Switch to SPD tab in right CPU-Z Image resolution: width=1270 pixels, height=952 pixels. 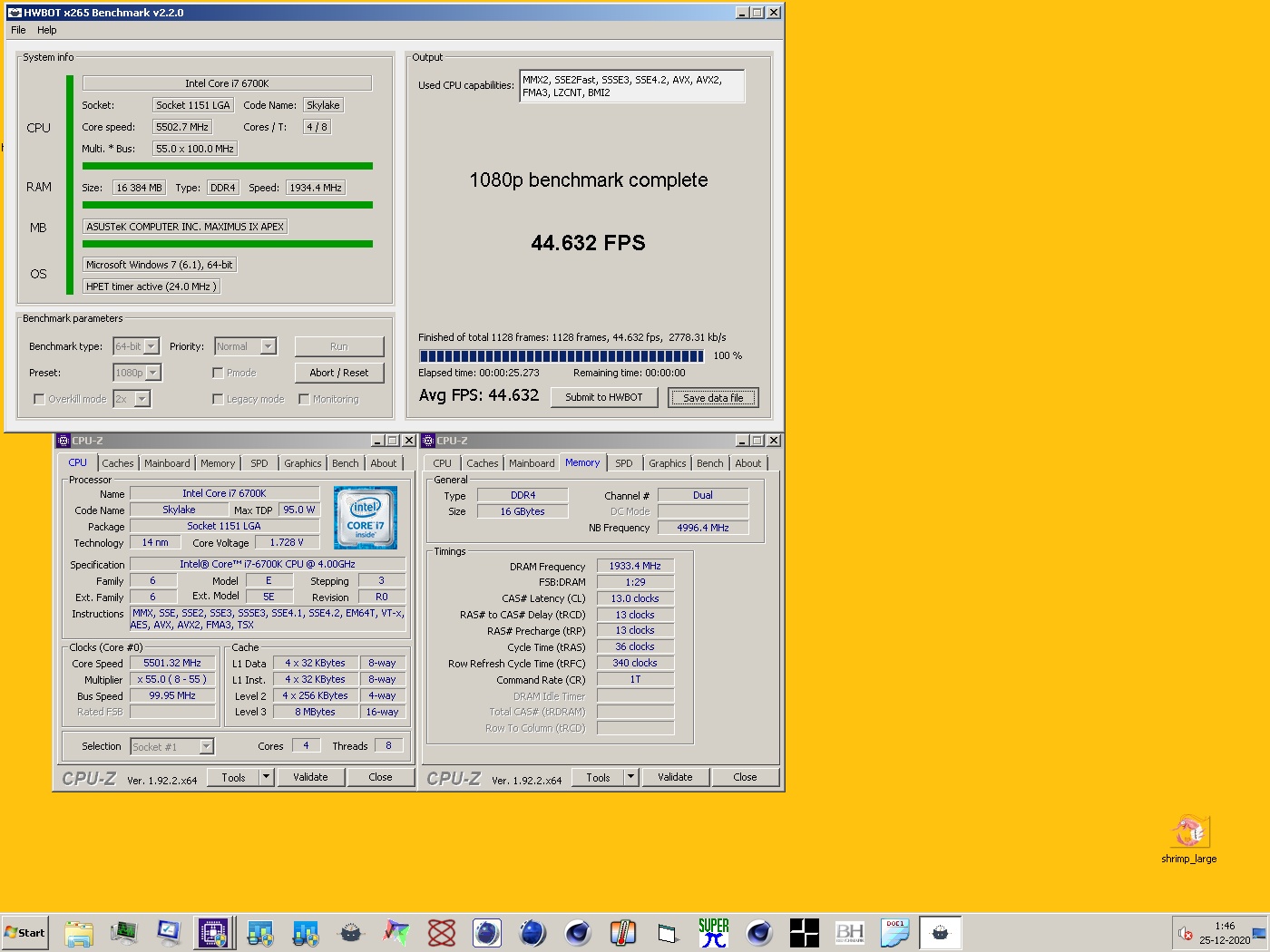pyautogui.click(x=624, y=463)
